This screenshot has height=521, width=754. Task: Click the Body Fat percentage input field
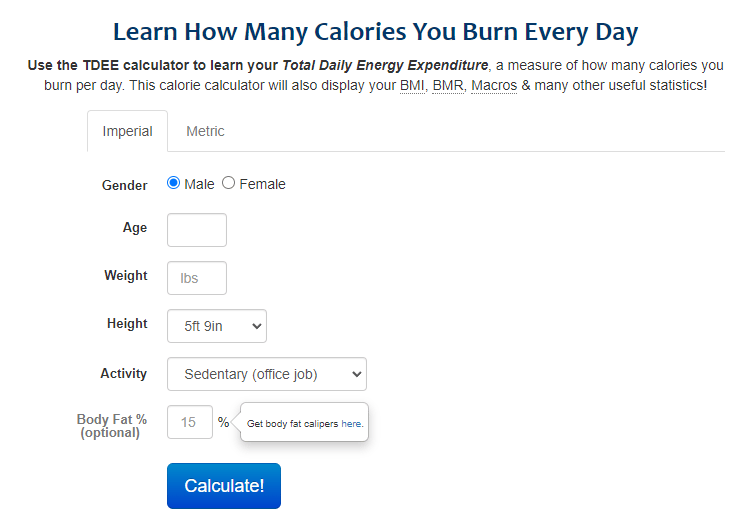[x=190, y=422]
